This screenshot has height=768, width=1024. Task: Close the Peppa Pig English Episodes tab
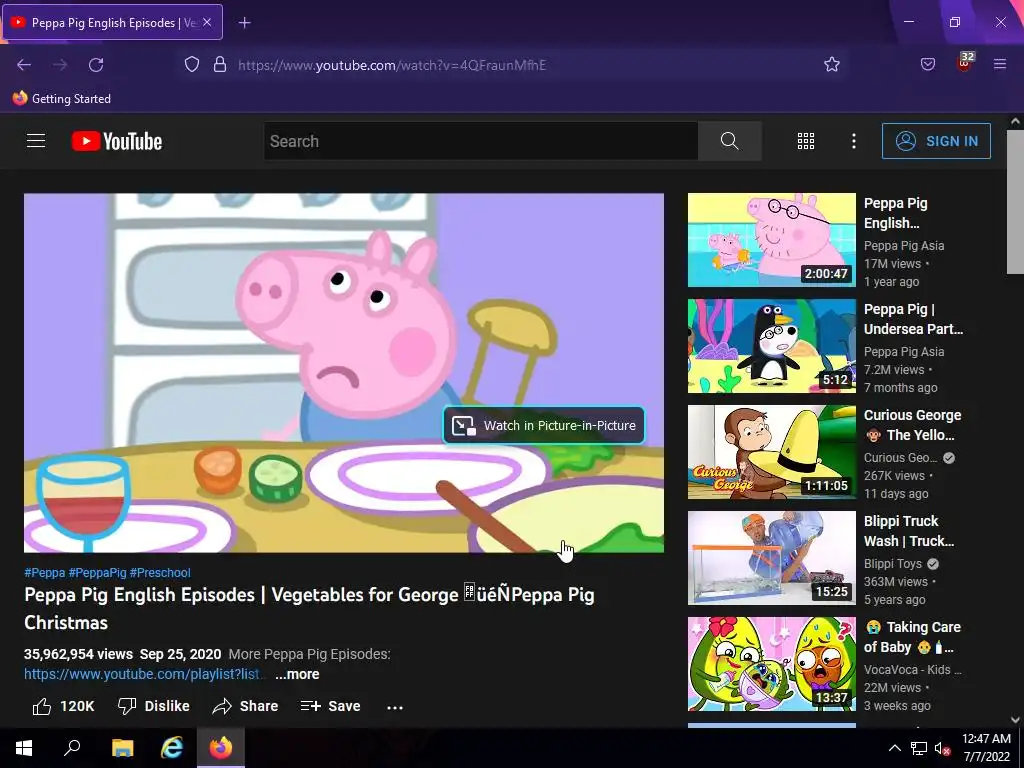coord(207,22)
